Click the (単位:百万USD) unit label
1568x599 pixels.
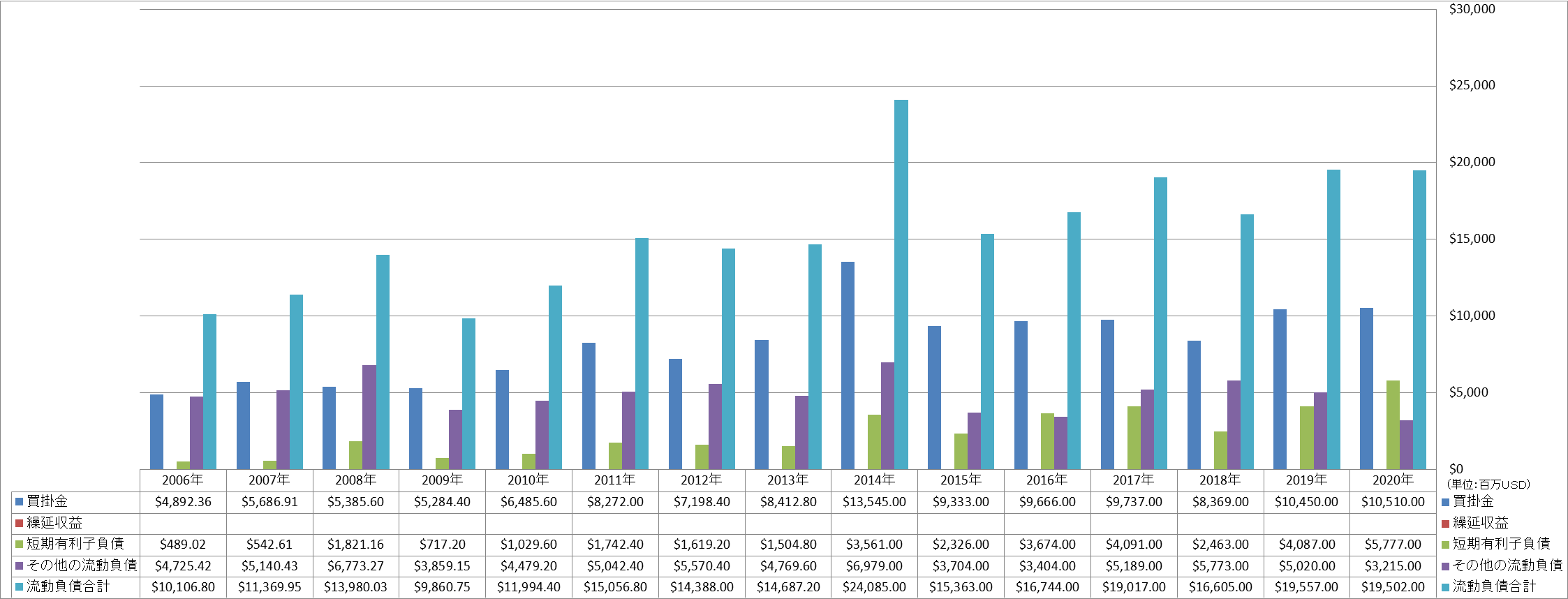(x=1488, y=485)
